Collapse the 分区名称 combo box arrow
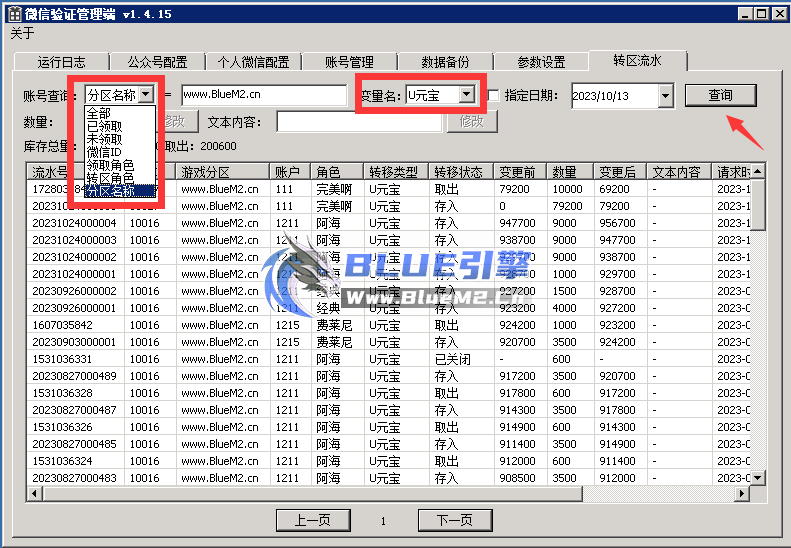Screen dimensions: 791x548 click(146, 94)
